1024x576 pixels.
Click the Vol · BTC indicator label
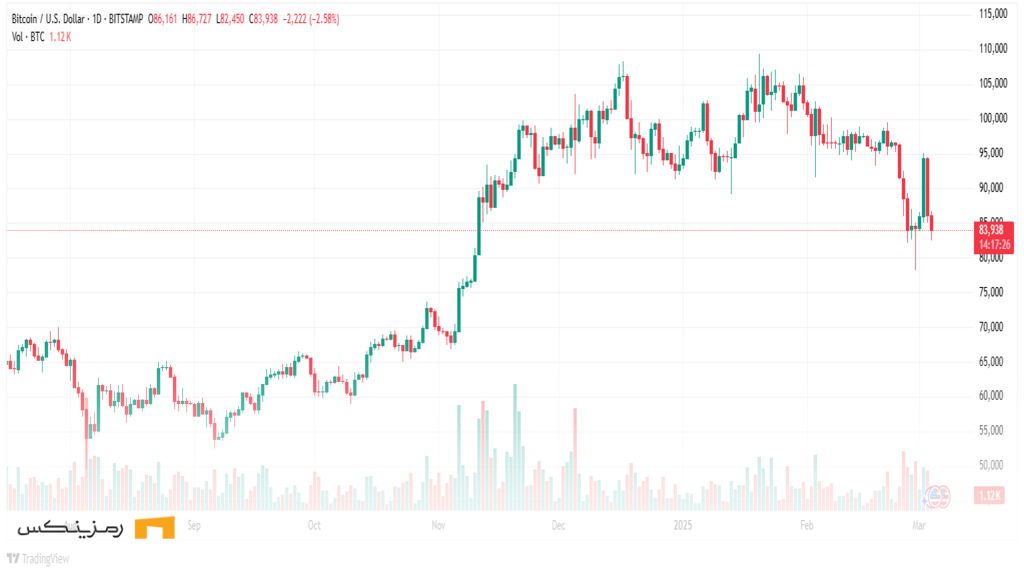pos(27,37)
